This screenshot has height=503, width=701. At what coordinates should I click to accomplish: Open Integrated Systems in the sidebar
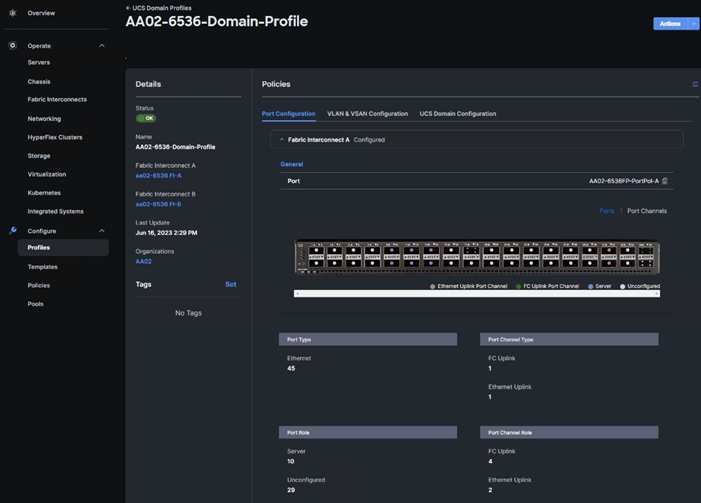point(55,211)
